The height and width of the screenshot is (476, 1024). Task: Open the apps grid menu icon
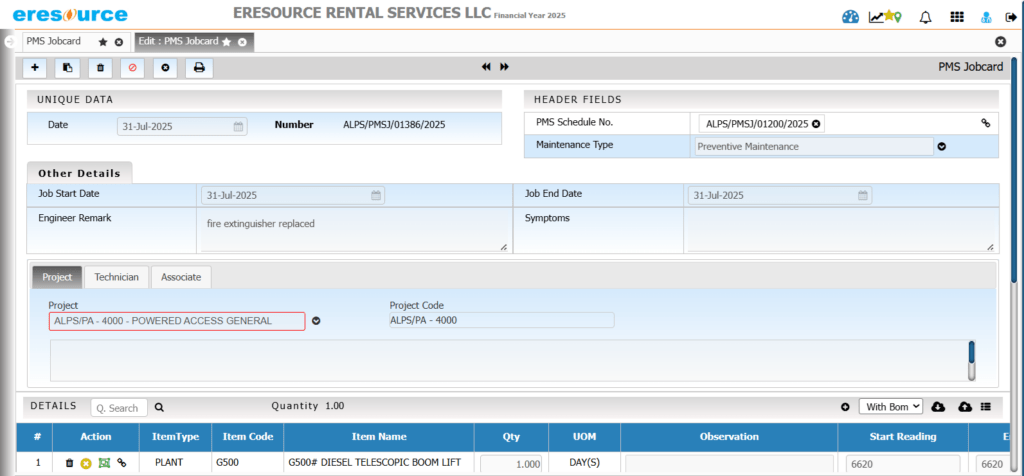pos(956,17)
